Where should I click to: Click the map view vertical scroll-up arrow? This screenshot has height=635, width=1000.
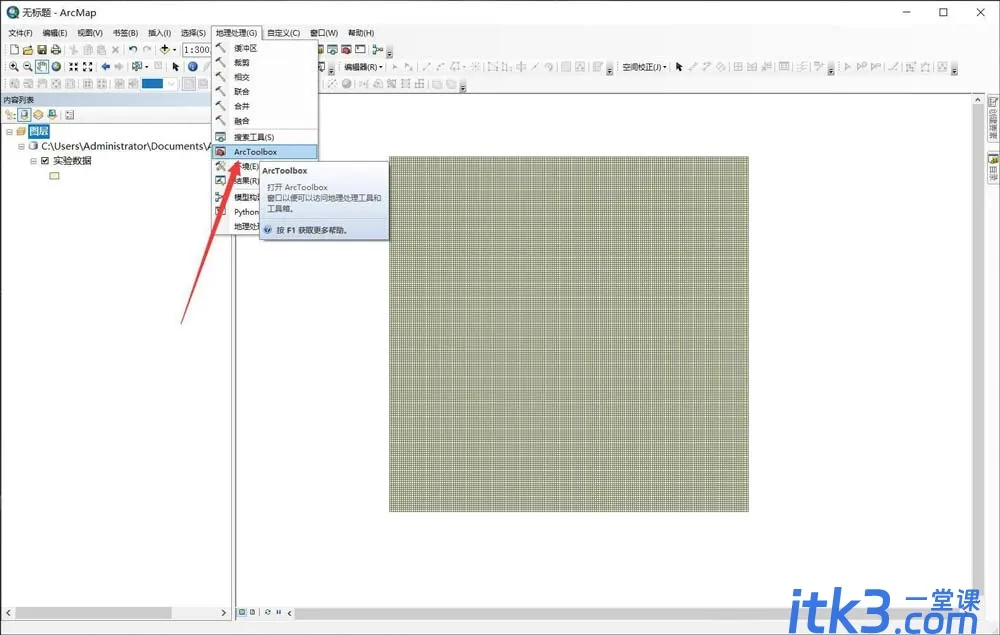pyautogui.click(x=978, y=100)
